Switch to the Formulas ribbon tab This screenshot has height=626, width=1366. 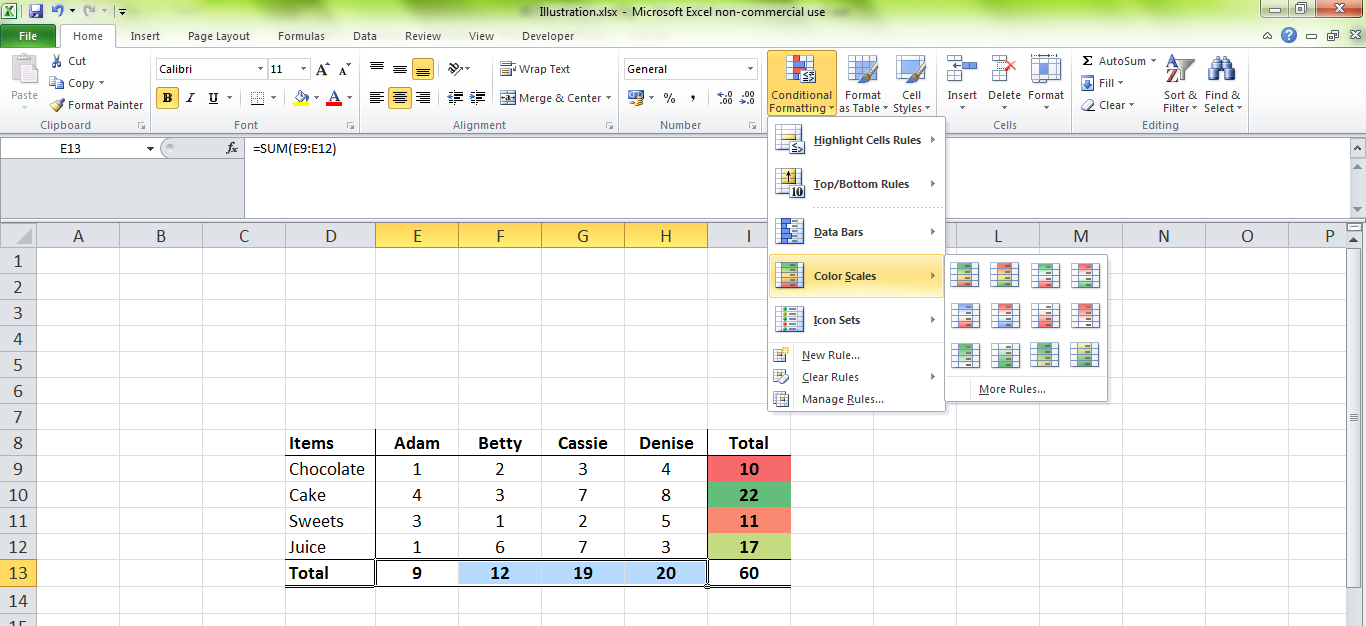[301, 35]
